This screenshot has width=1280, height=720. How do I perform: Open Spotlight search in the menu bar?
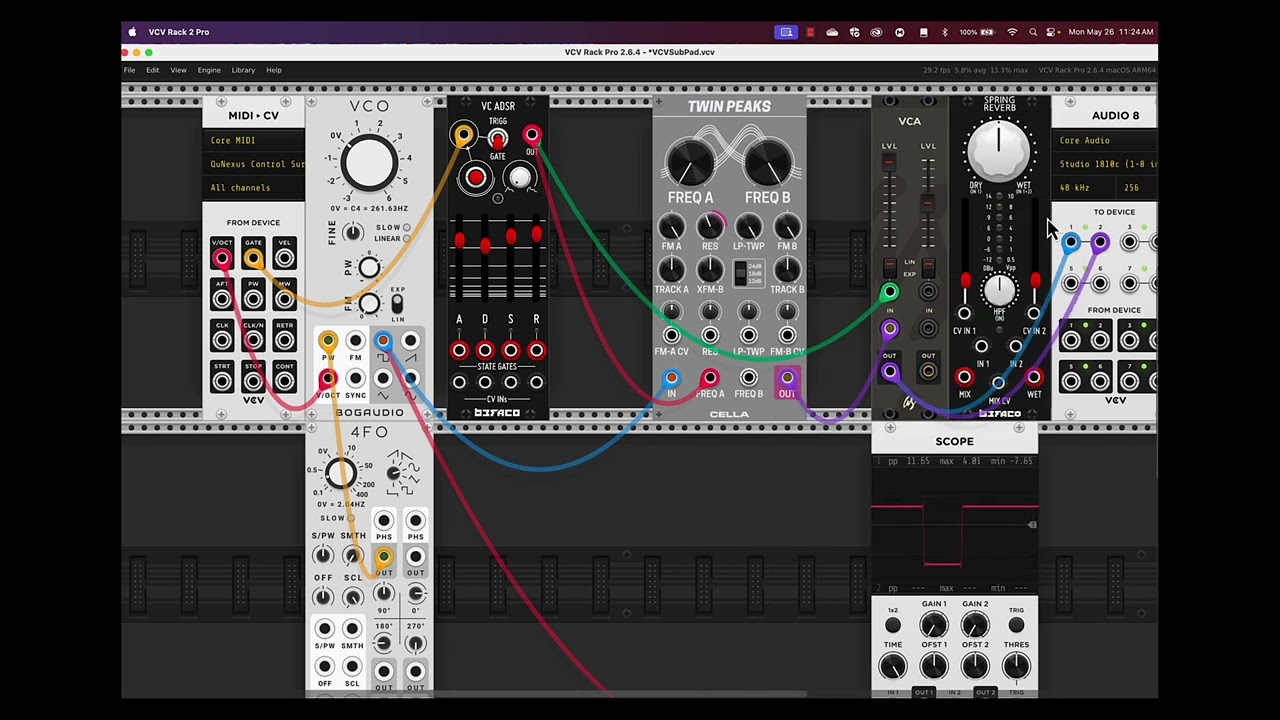point(1033,32)
